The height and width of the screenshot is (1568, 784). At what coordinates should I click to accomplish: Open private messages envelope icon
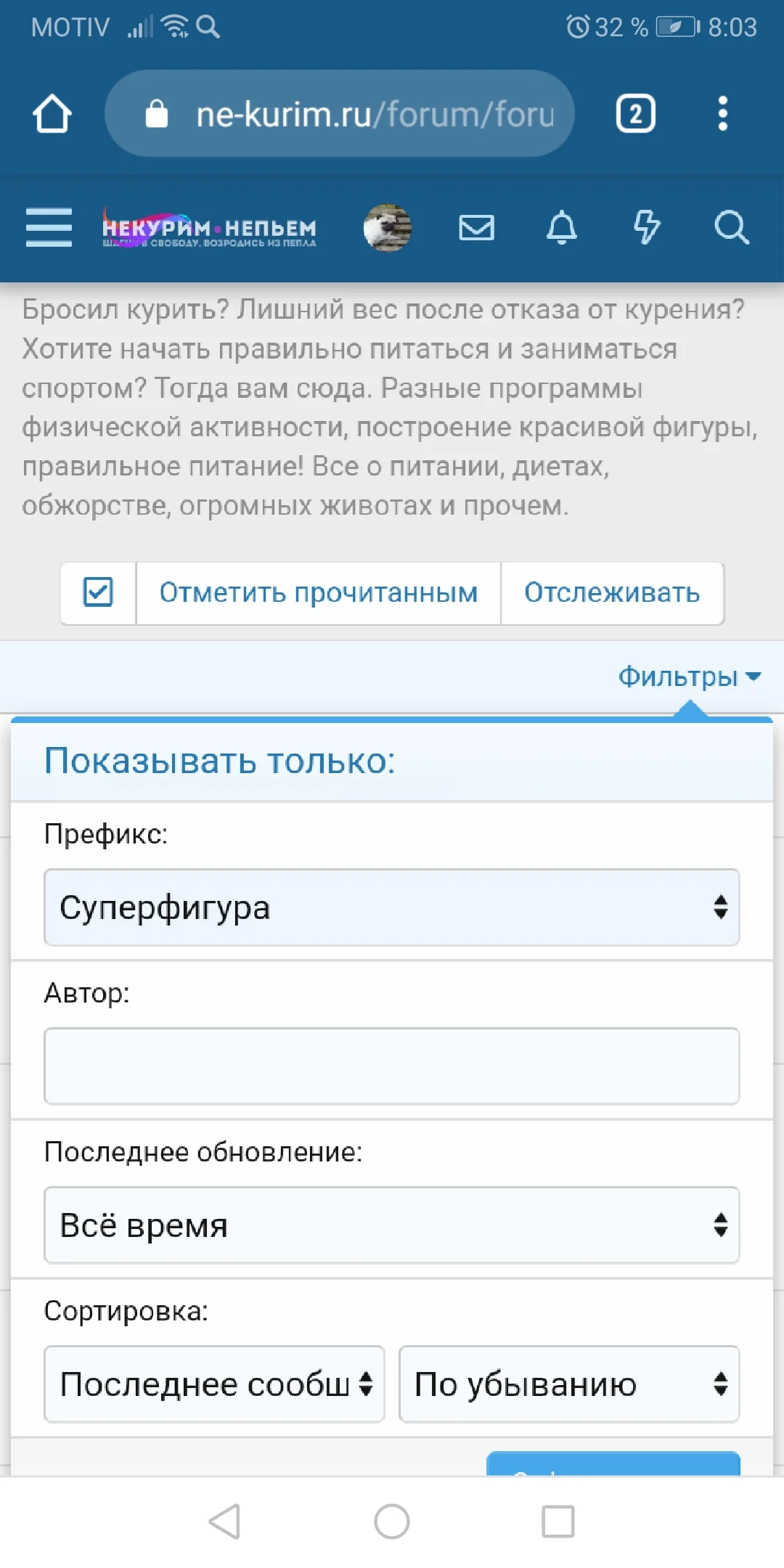(476, 228)
